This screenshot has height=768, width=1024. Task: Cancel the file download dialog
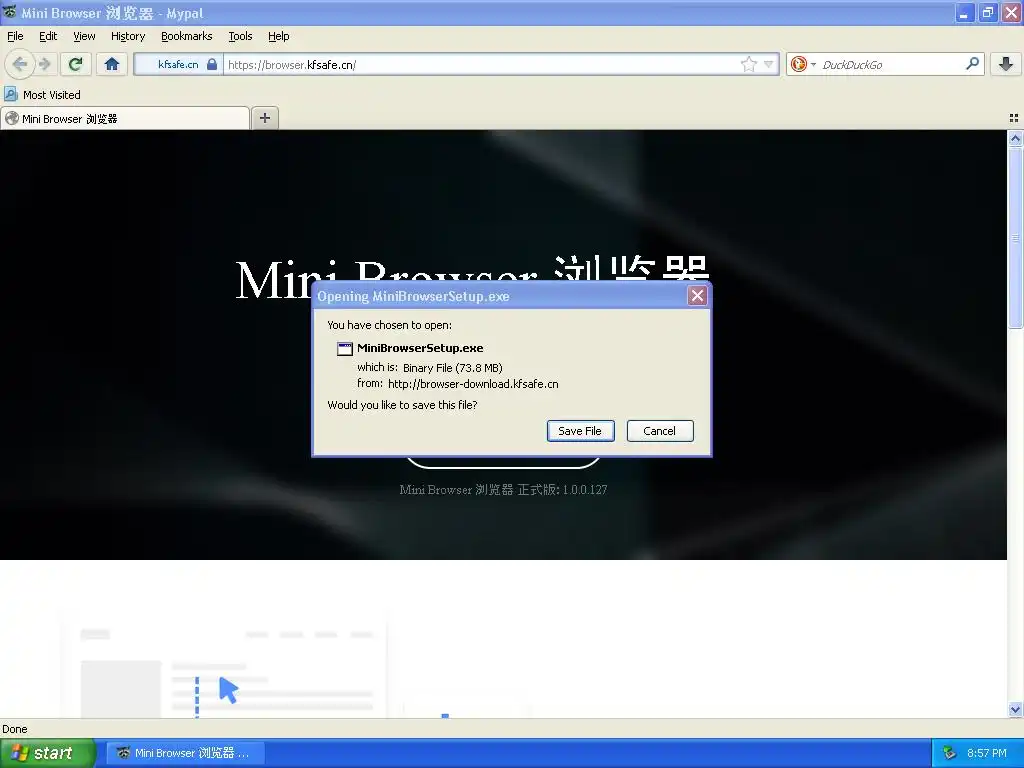[x=660, y=431]
